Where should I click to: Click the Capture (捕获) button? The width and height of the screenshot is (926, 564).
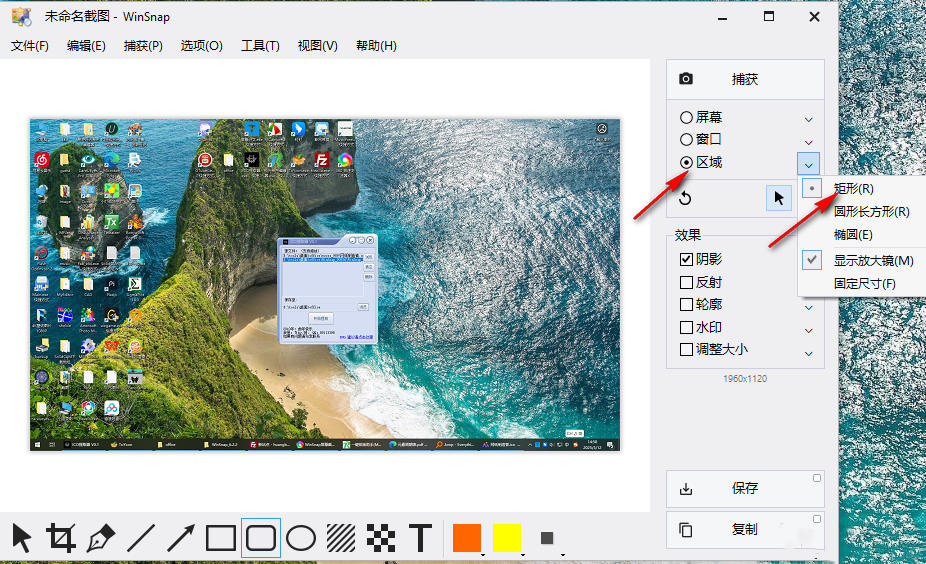point(745,79)
